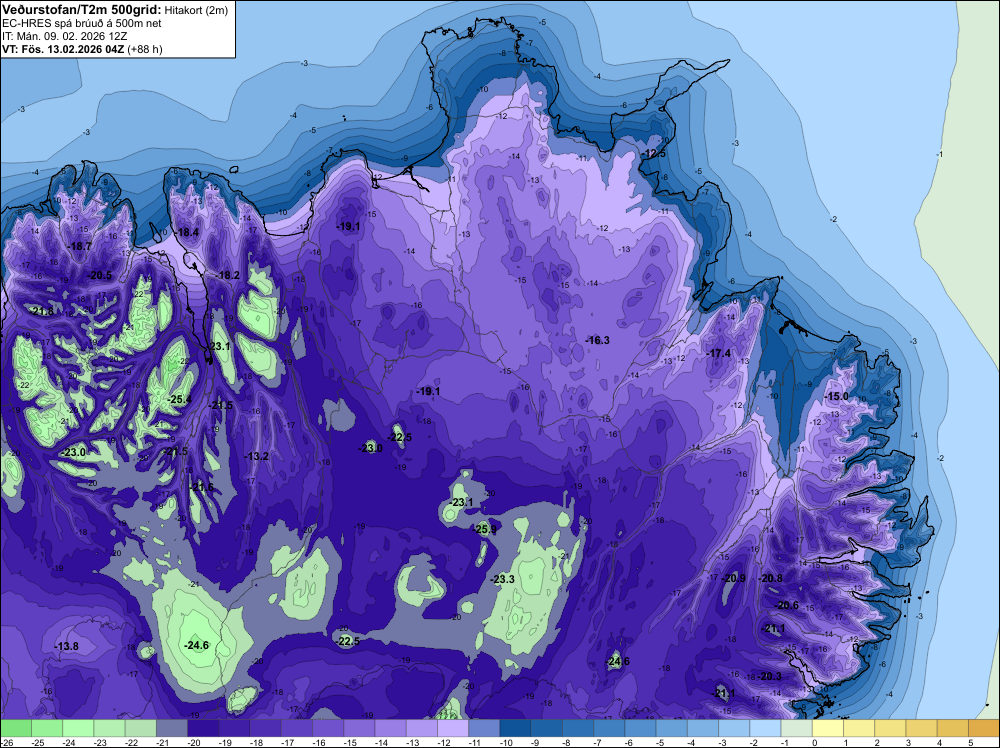Viewport: 1000px width, 748px height.
Task: Pick the pale lilac -12 legend swatch
Action: [x=453, y=728]
